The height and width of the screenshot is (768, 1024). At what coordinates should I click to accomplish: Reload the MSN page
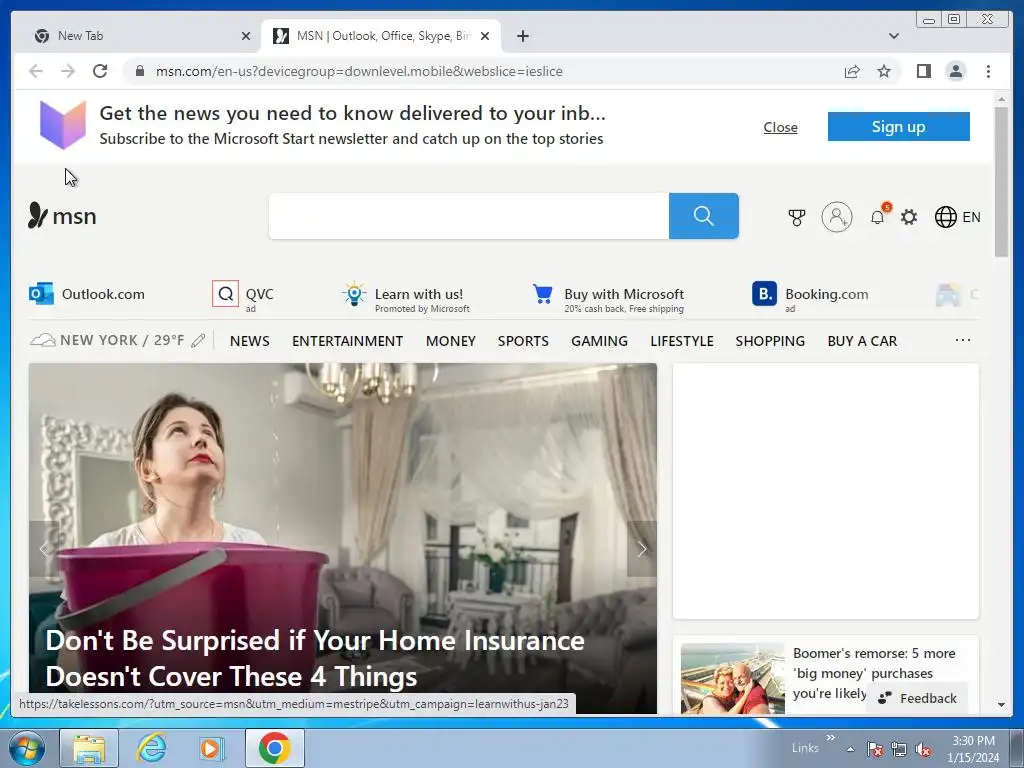[100, 71]
